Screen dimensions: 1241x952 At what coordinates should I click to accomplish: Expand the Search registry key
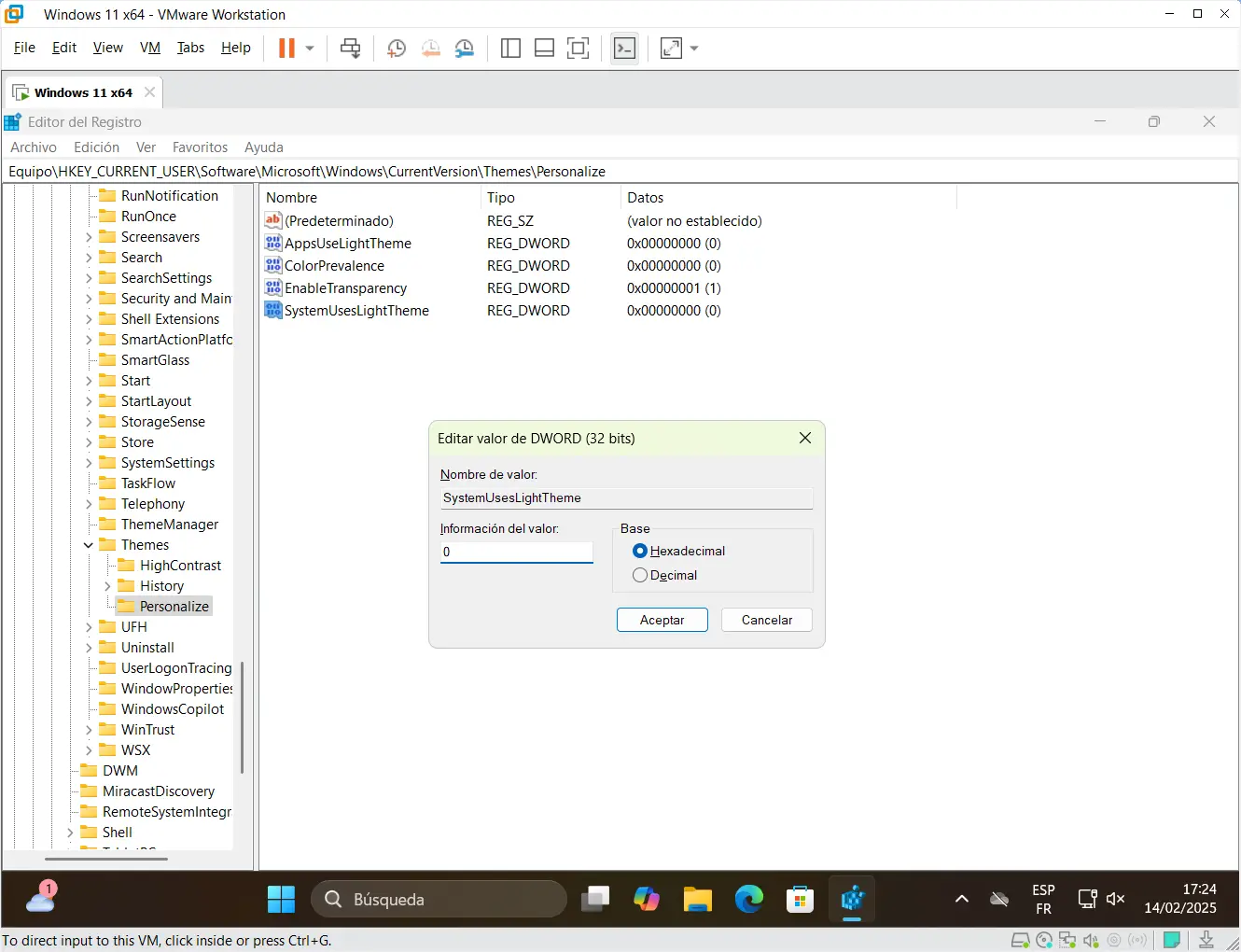89,258
